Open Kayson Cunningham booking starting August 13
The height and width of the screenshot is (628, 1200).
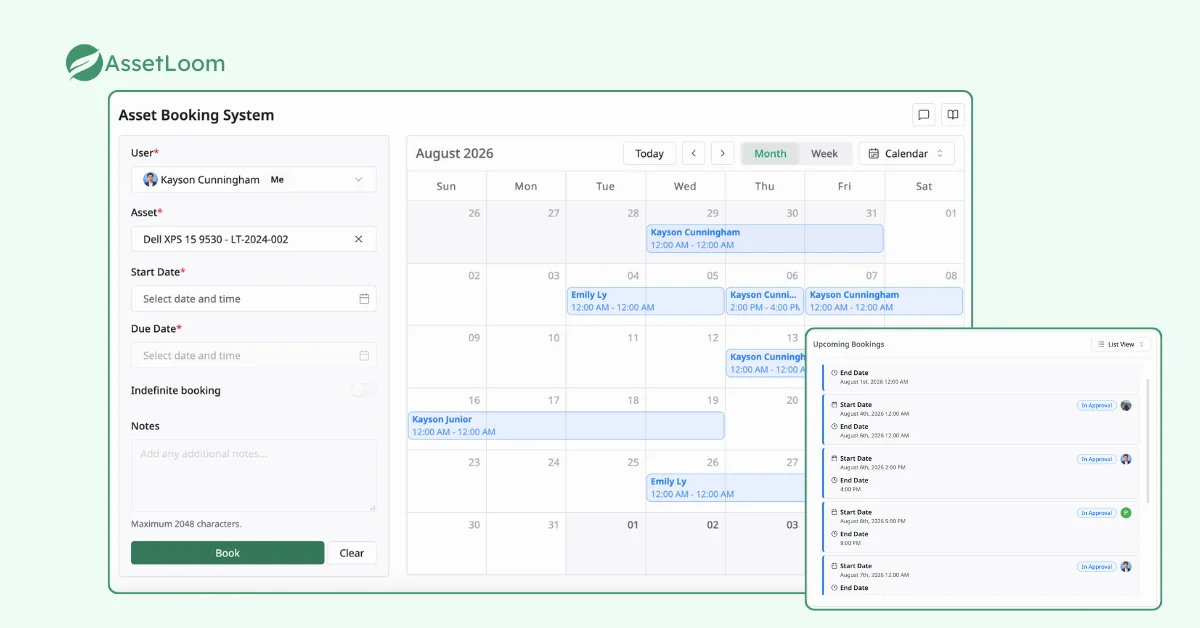[x=766, y=363]
